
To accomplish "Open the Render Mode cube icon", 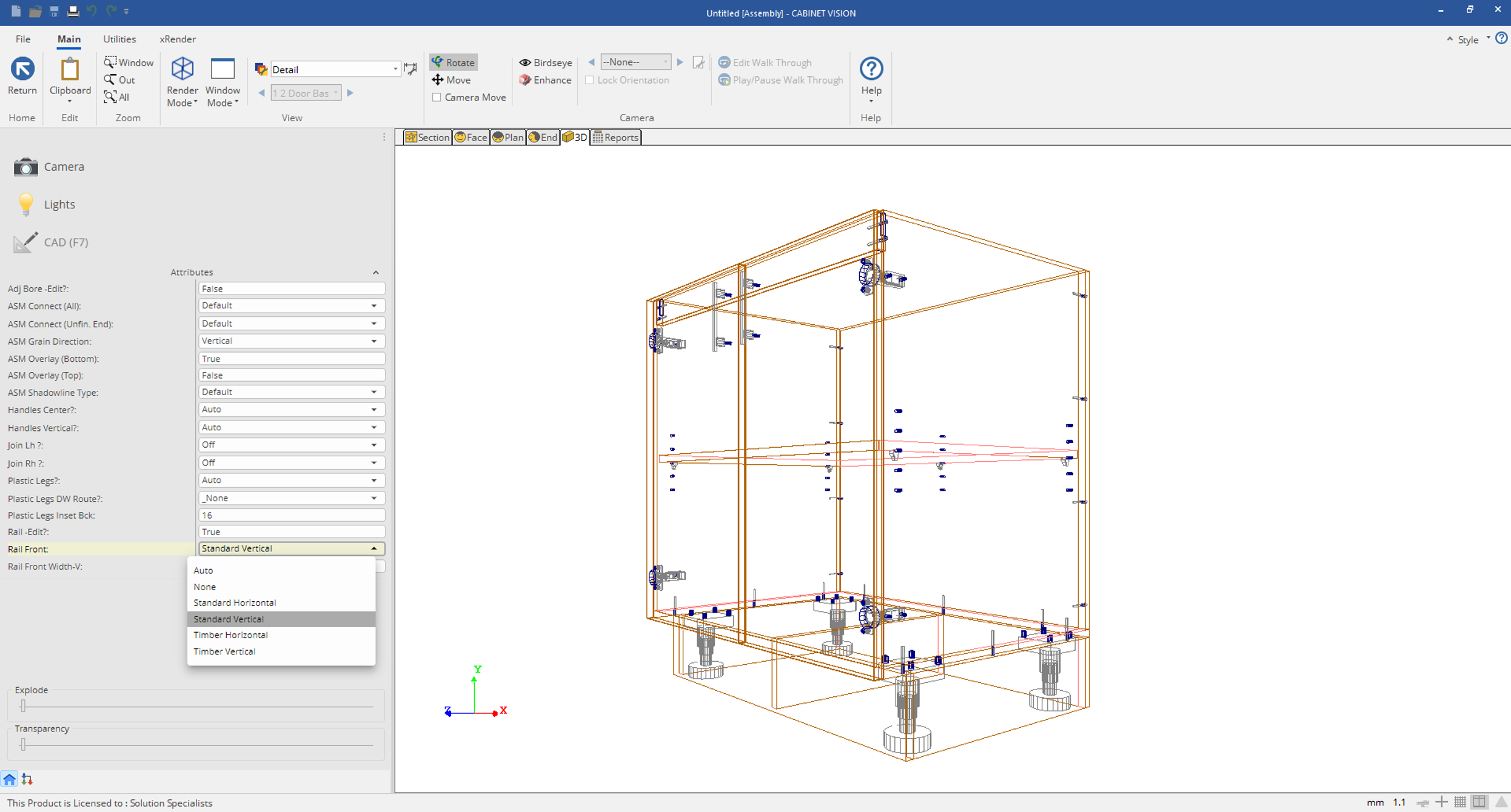I will coord(182,69).
